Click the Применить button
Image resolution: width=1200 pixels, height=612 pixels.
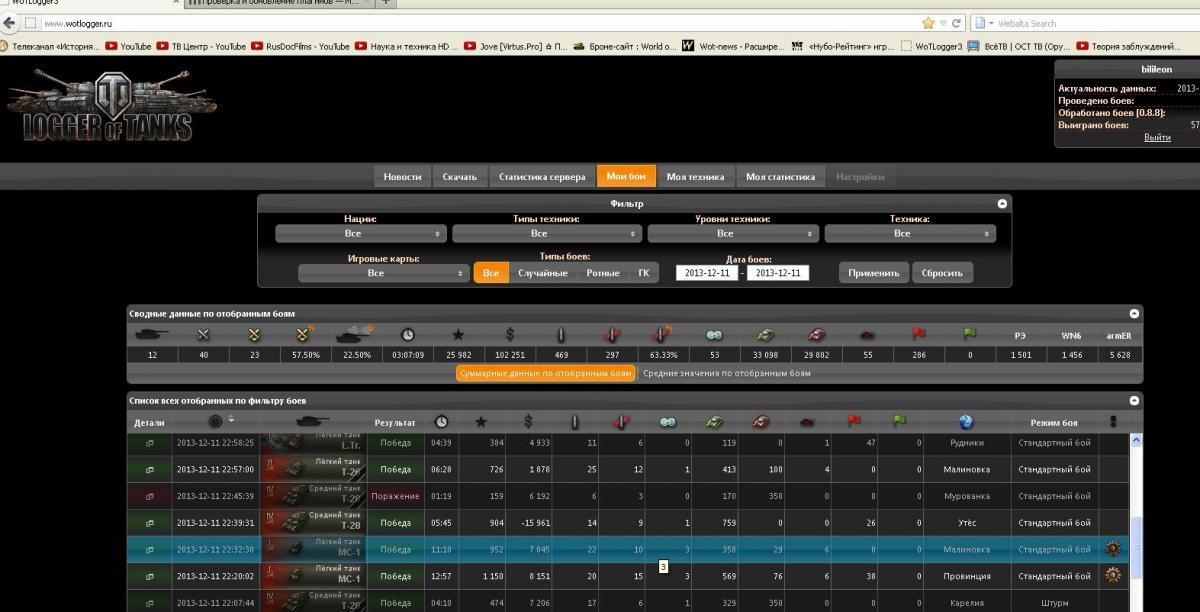click(x=873, y=273)
